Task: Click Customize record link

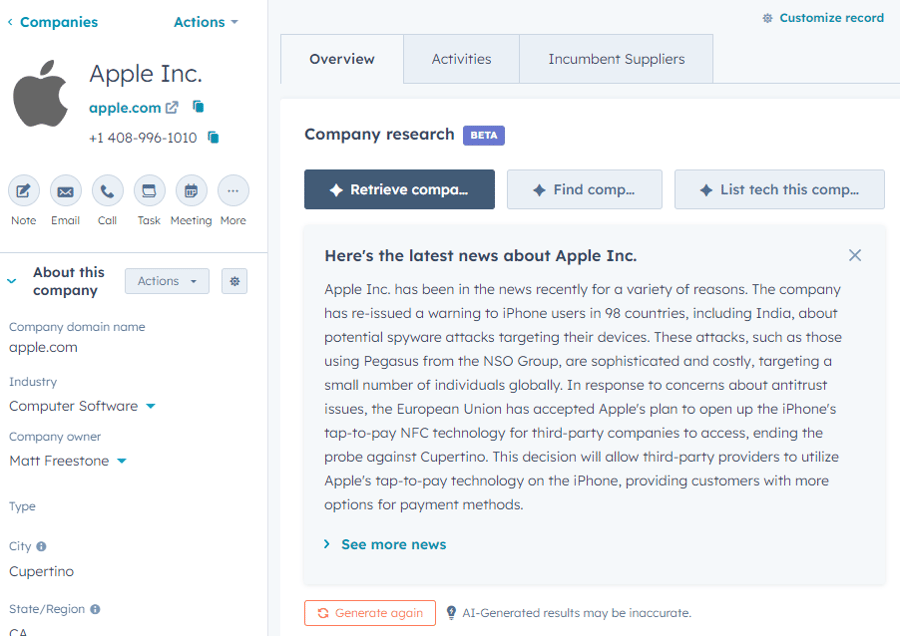Action: 823,18
